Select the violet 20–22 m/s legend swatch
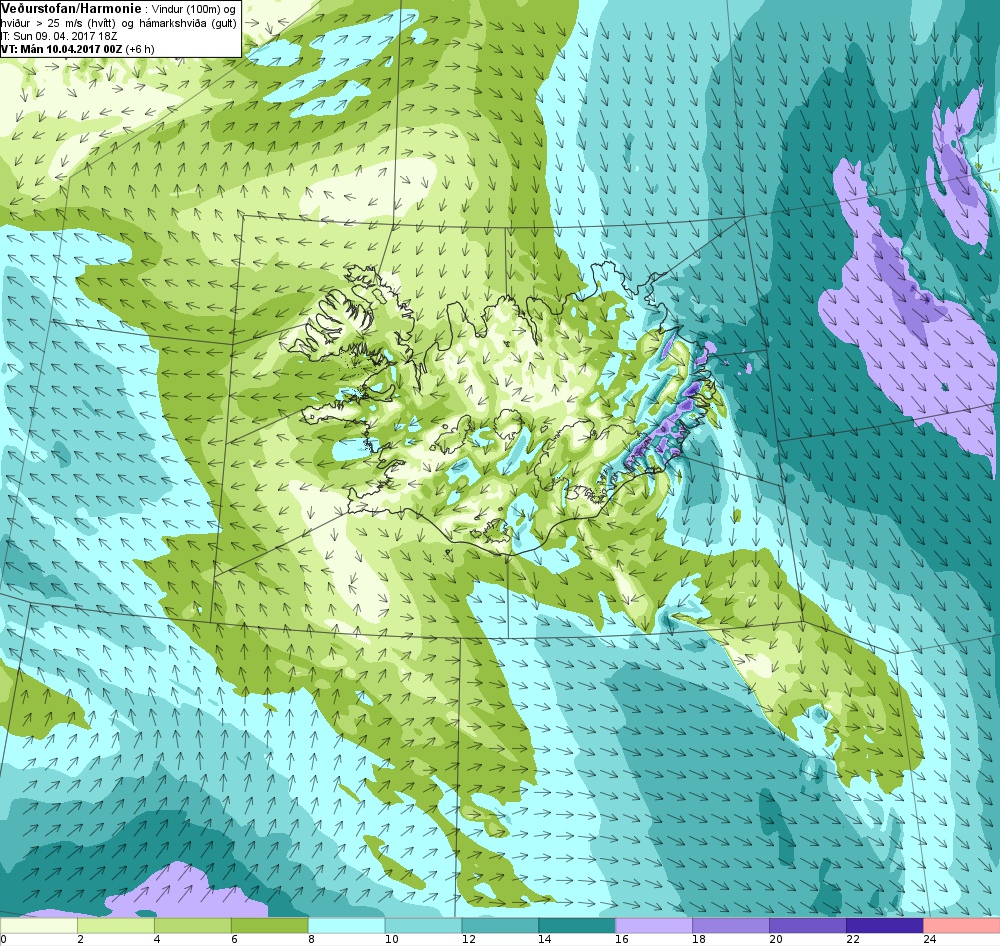The height and width of the screenshot is (946, 1000). pyautogui.click(x=807, y=925)
